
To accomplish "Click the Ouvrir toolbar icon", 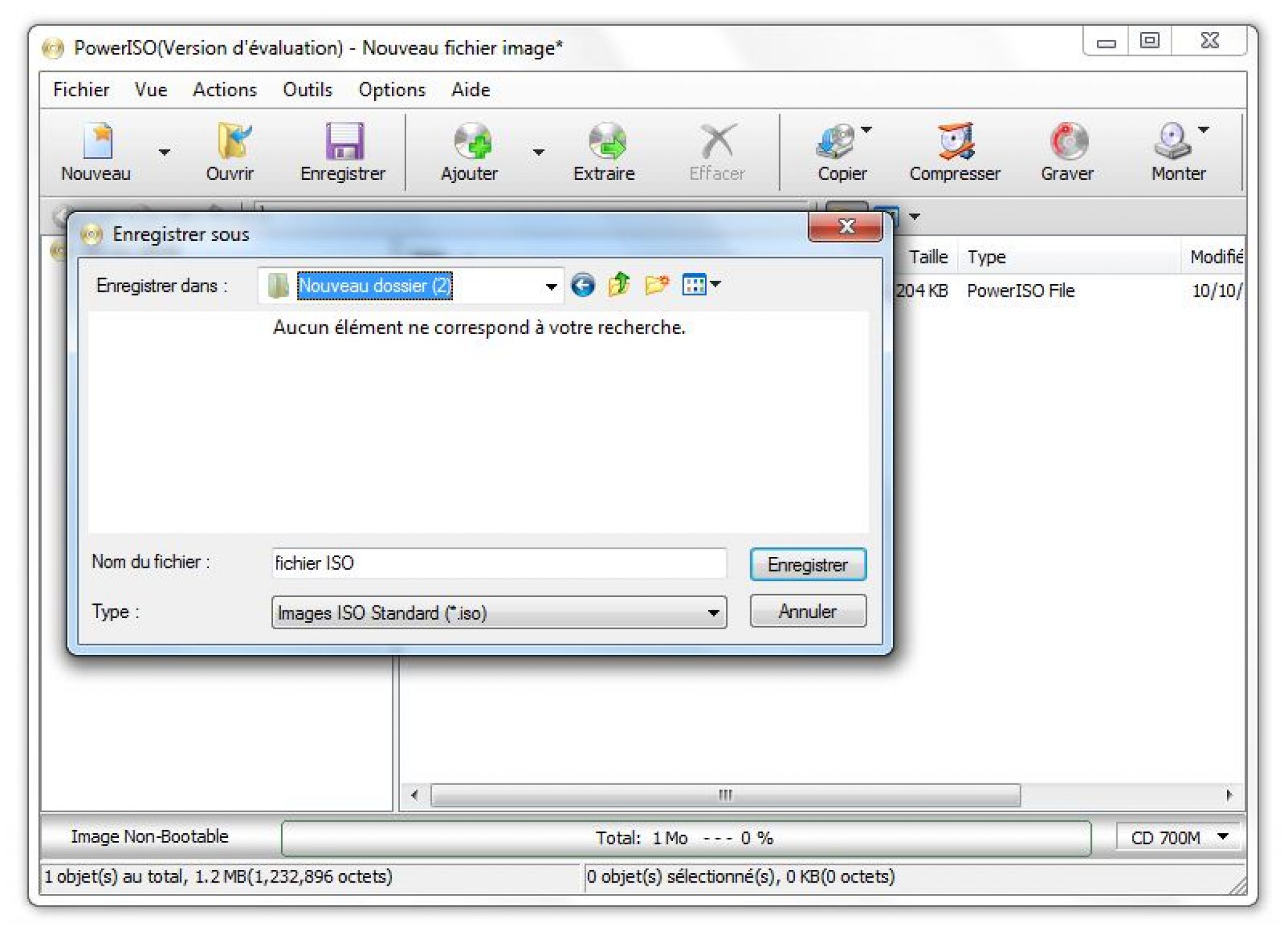I will pos(231,141).
